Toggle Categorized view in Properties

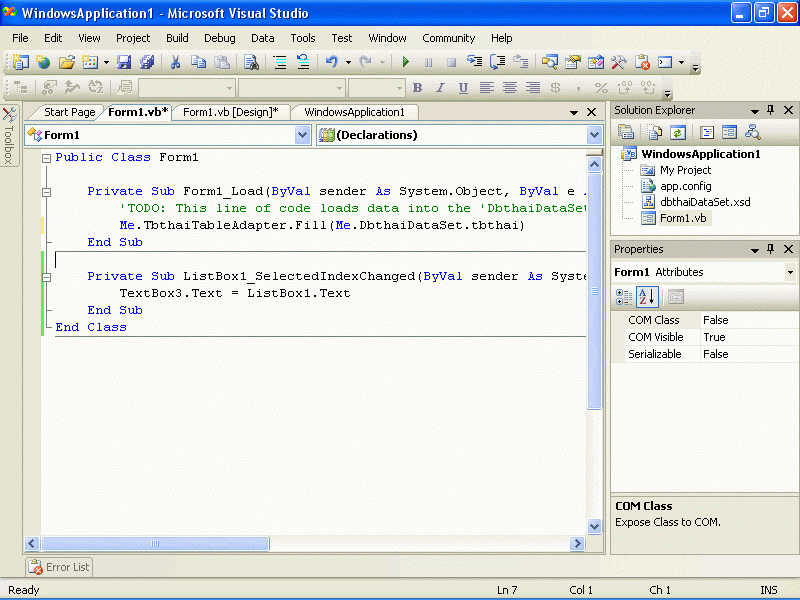(x=624, y=297)
